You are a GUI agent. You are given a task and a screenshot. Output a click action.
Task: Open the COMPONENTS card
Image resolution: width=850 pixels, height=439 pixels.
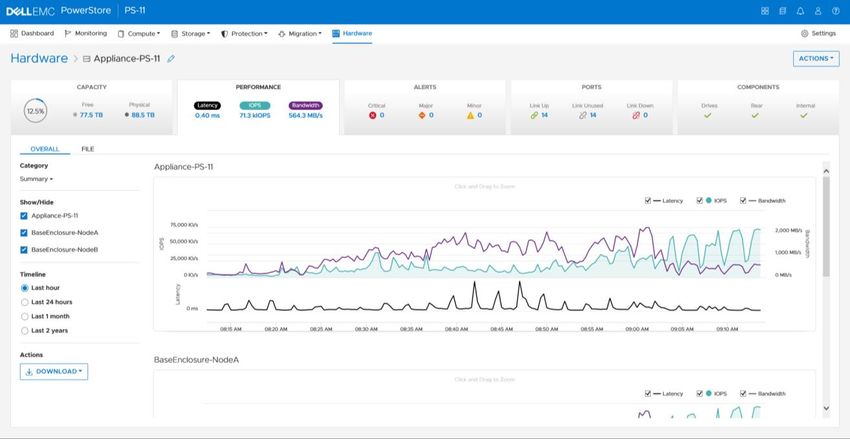[x=758, y=107]
